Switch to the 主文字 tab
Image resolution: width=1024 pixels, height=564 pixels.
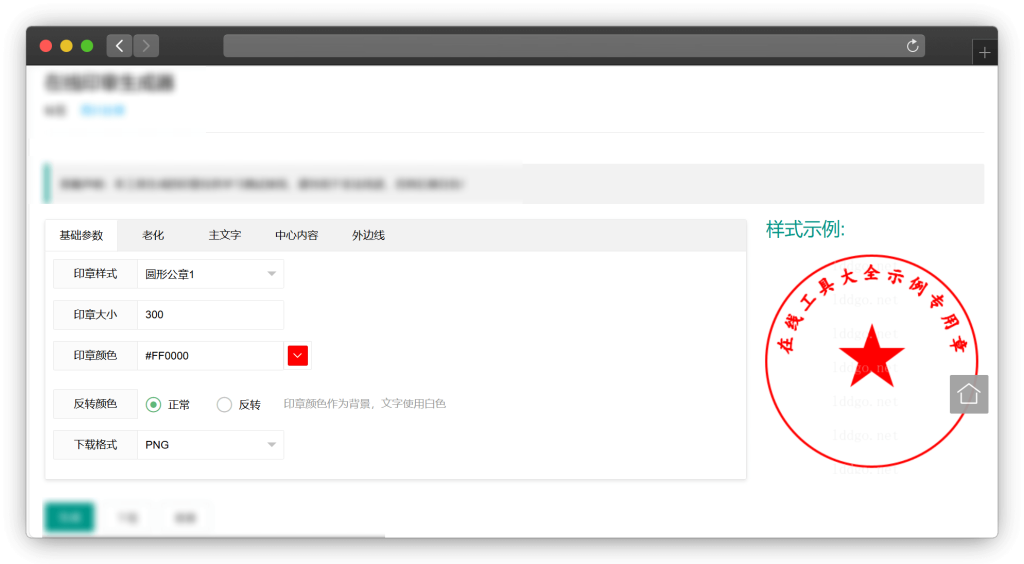tap(224, 236)
